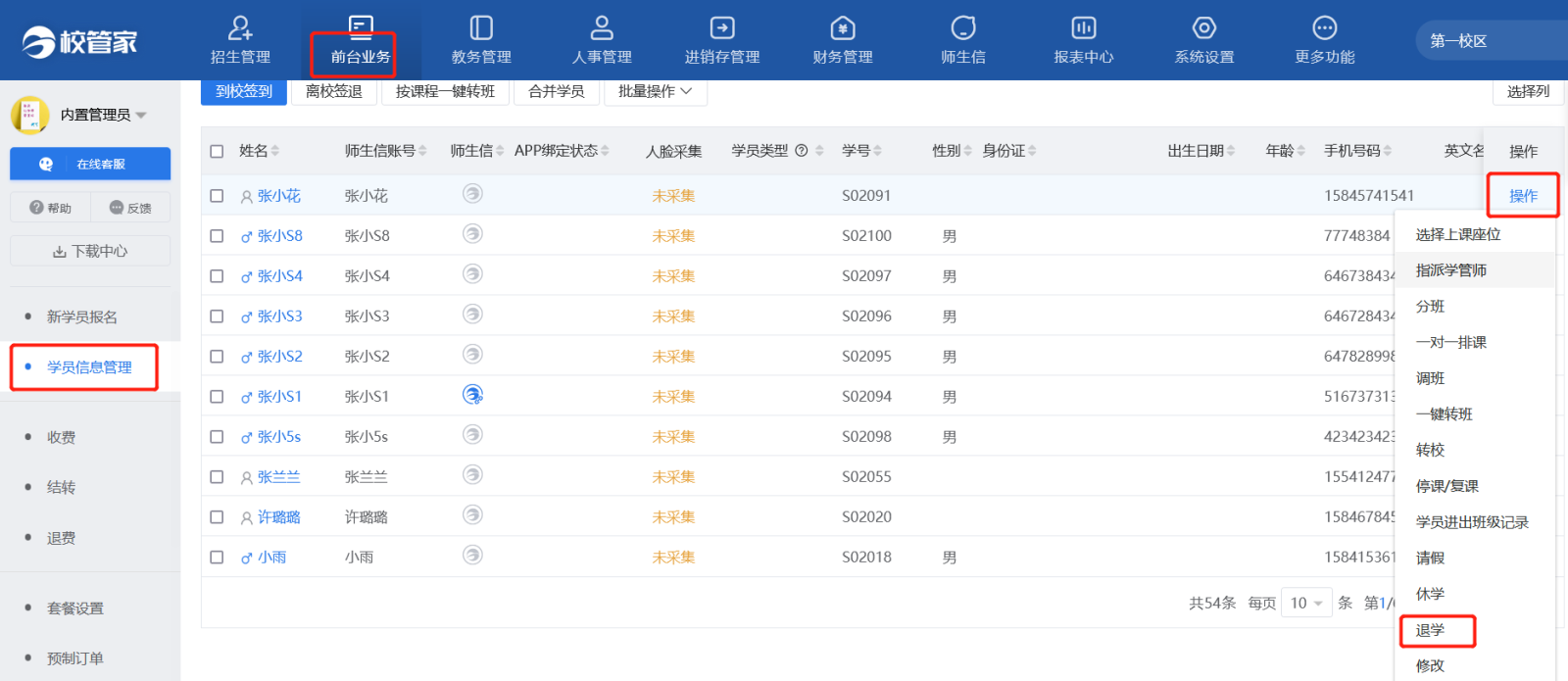The height and width of the screenshot is (681, 1568).
Task: Open 更多功能 menu icon
Action: [1325, 27]
